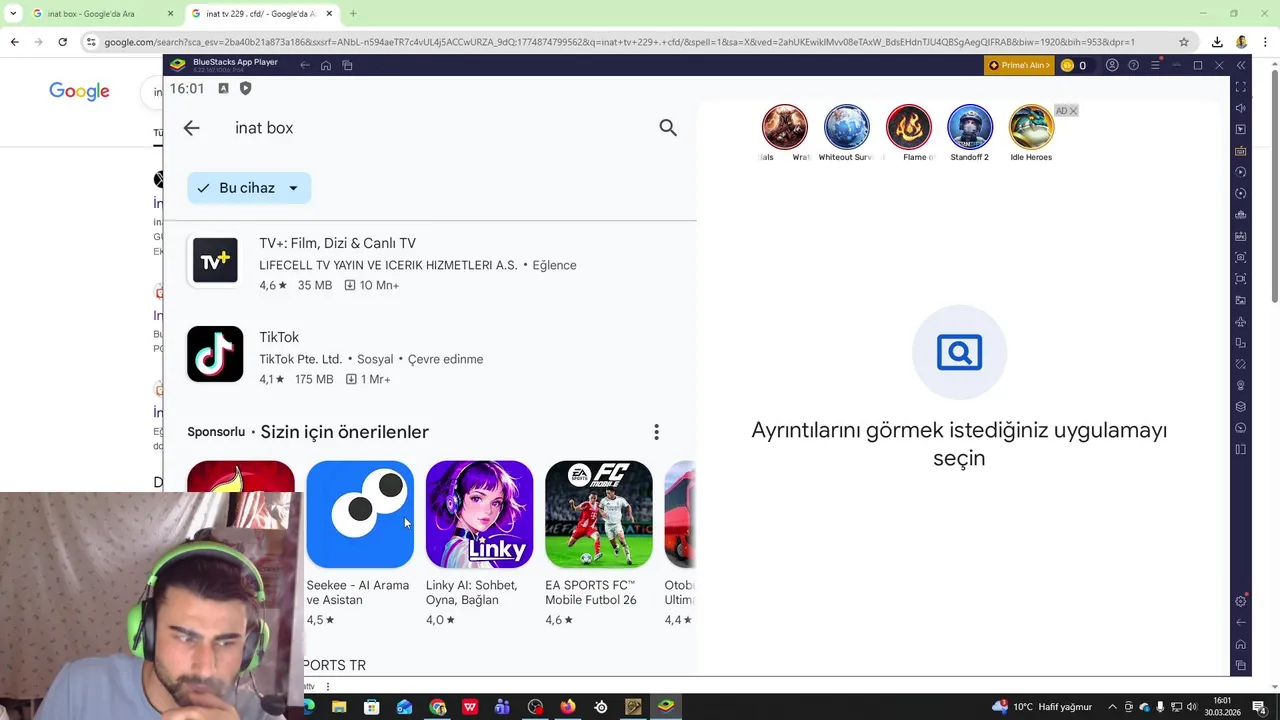
Task: Open BlueStacks title bar multi-window icon
Action: pos(347,65)
